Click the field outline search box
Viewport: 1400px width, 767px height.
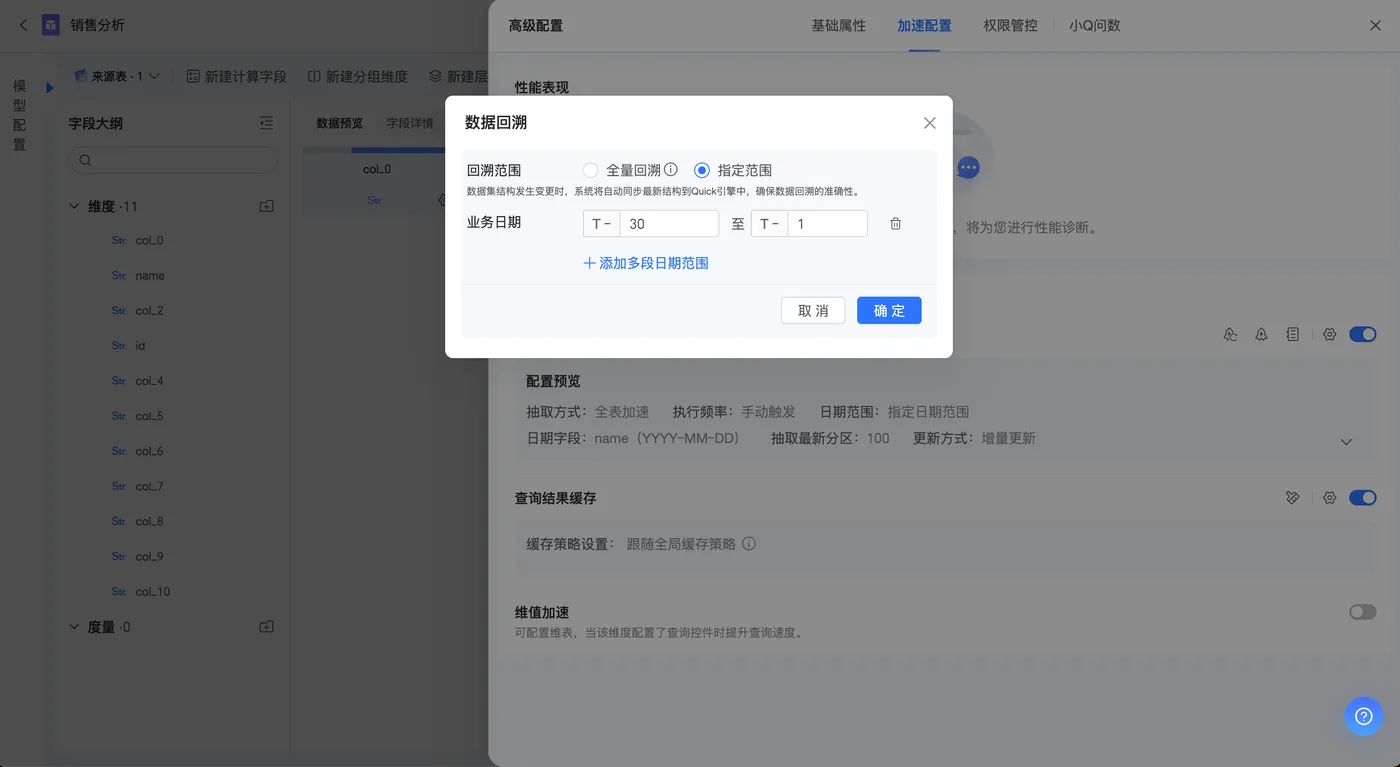173,160
